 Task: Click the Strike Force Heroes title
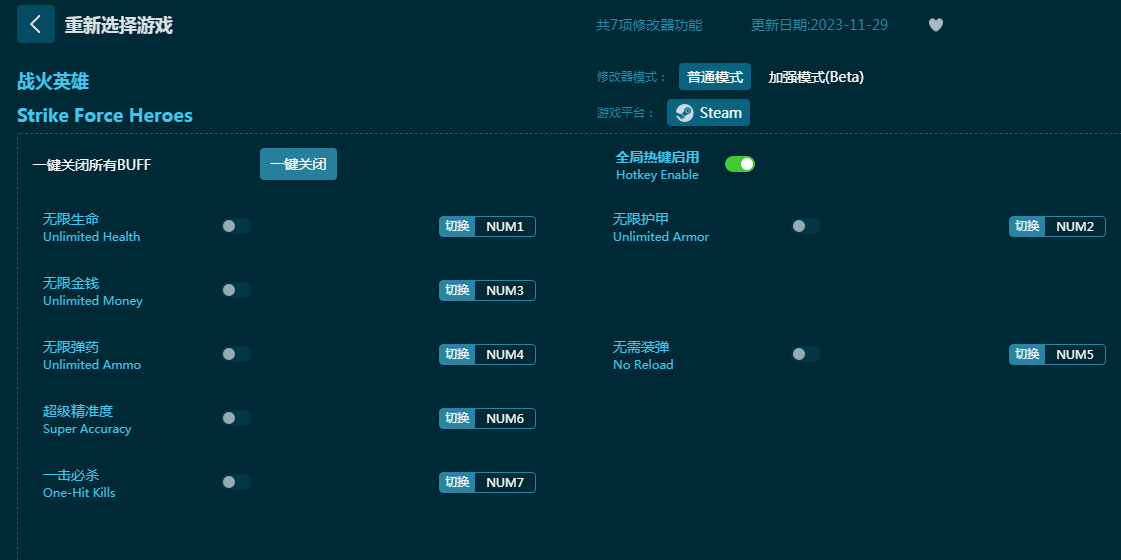(105, 115)
